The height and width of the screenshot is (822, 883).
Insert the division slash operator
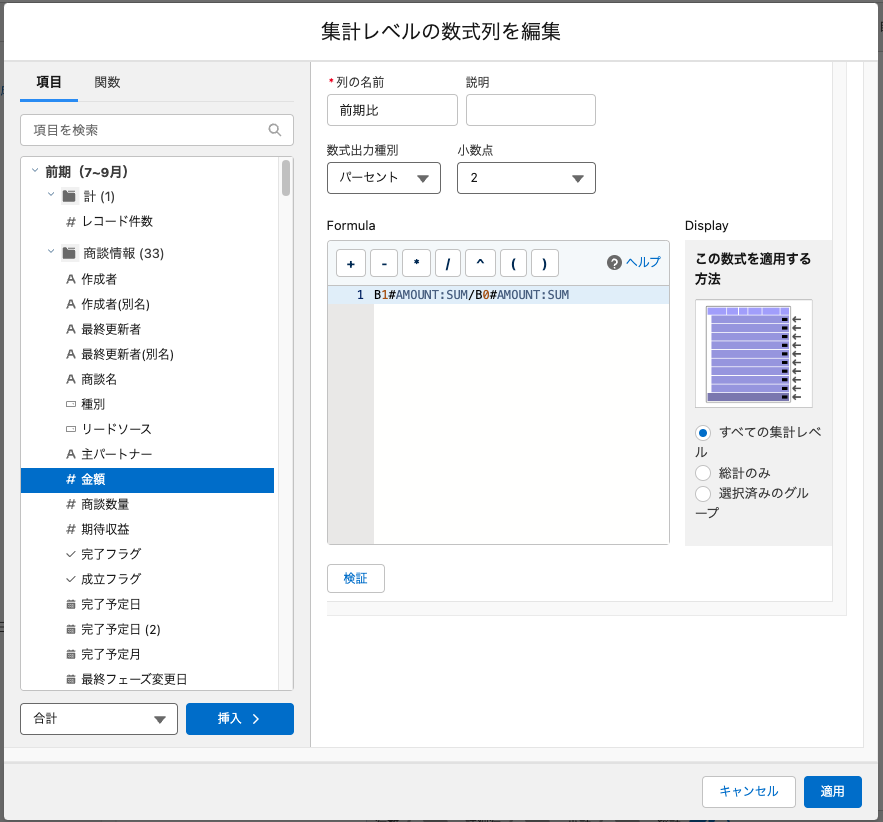pyautogui.click(x=448, y=263)
